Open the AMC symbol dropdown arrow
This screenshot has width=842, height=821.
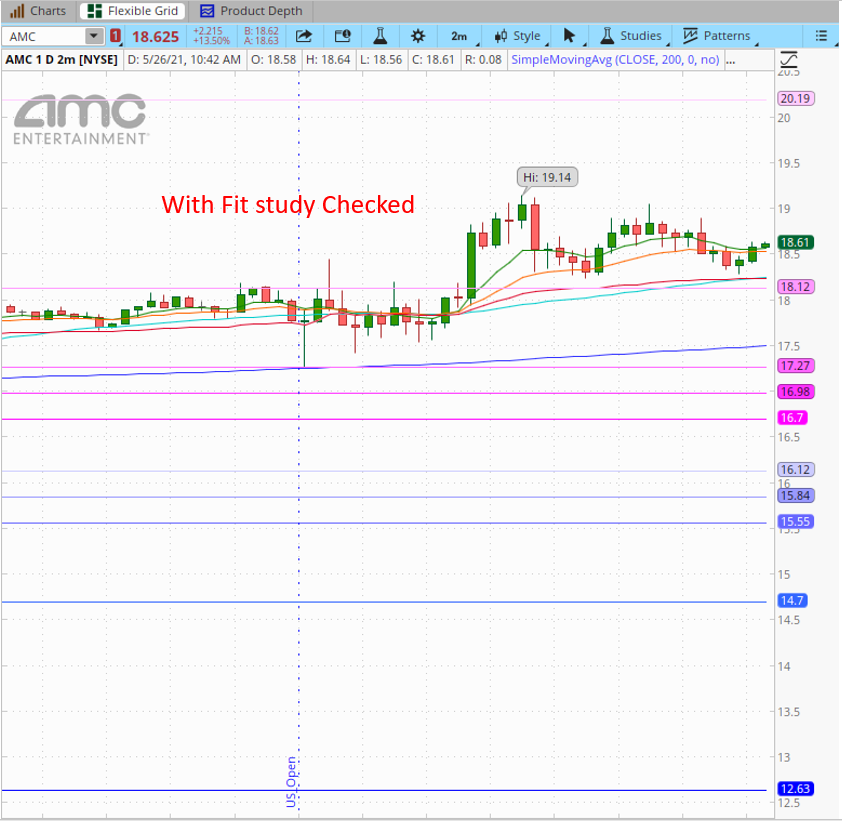[x=93, y=36]
